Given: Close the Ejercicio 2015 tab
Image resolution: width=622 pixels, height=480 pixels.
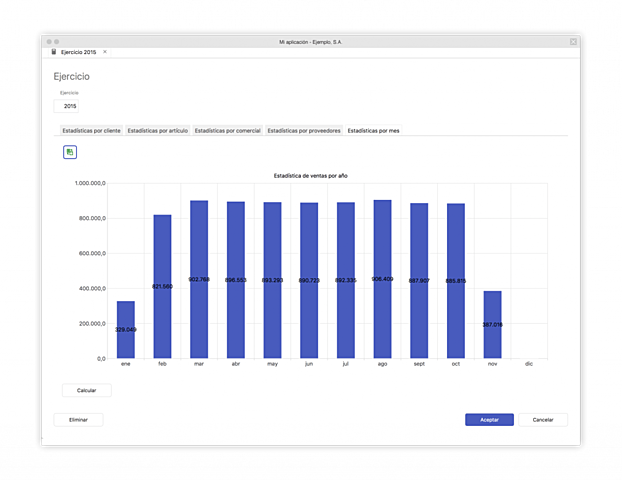Looking at the screenshot, I should [x=105, y=52].
